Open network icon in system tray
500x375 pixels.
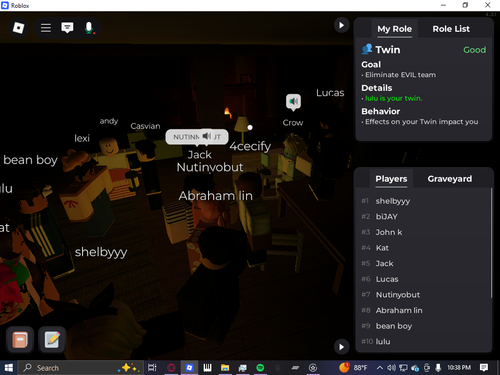(403, 368)
